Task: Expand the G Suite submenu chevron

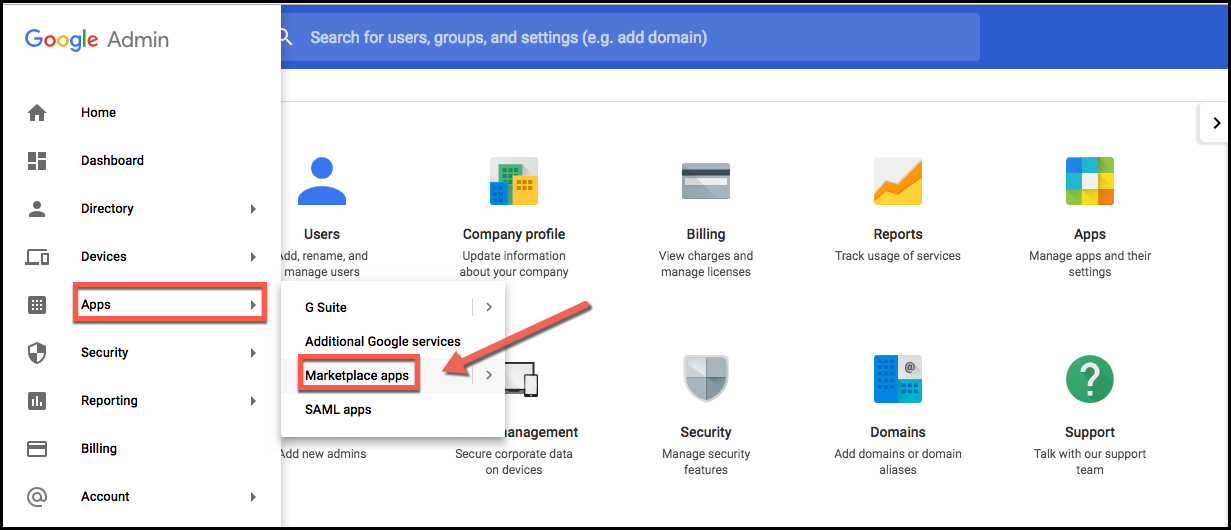Action: pyautogui.click(x=489, y=307)
